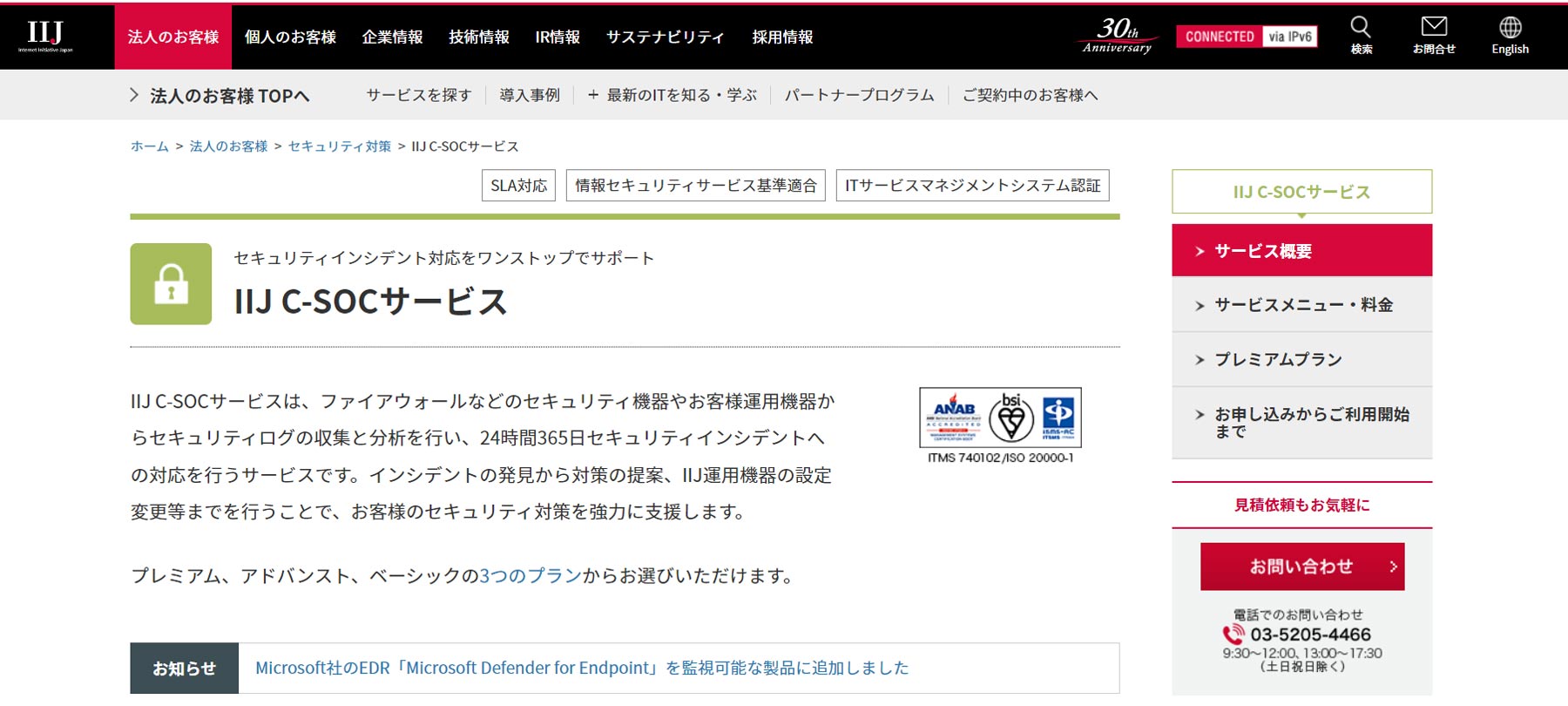Click 法人のお客様 breadcrumb link

tap(229, 146)
